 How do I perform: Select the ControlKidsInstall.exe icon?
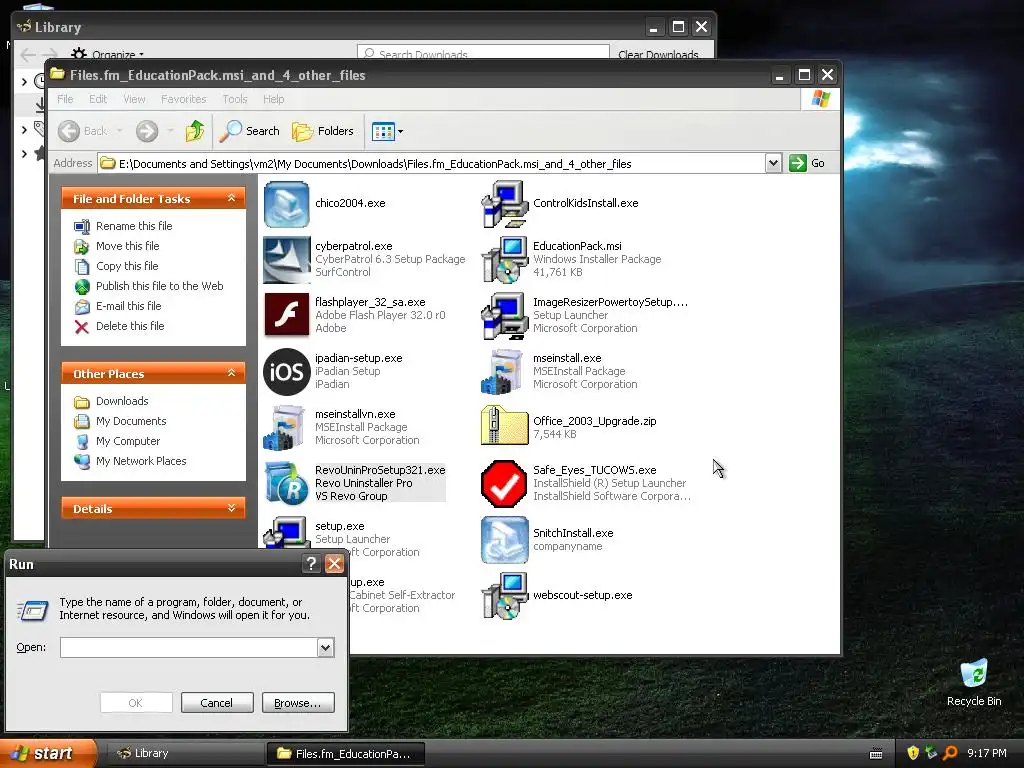click(504, 204)
